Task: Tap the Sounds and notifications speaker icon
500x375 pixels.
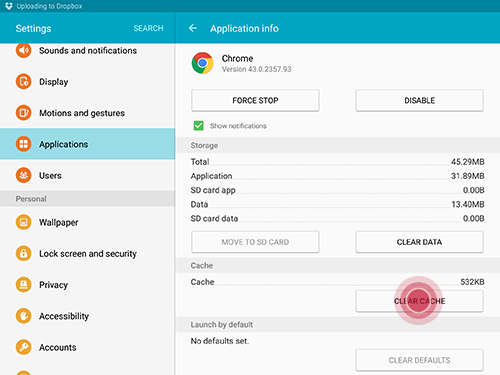Action: point(23,50)
